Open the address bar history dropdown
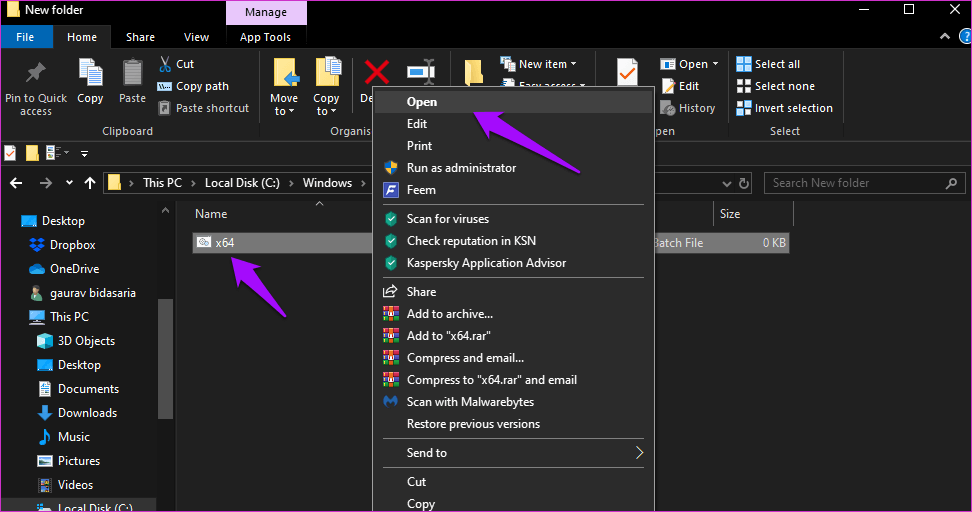 [x=727, y=183]
